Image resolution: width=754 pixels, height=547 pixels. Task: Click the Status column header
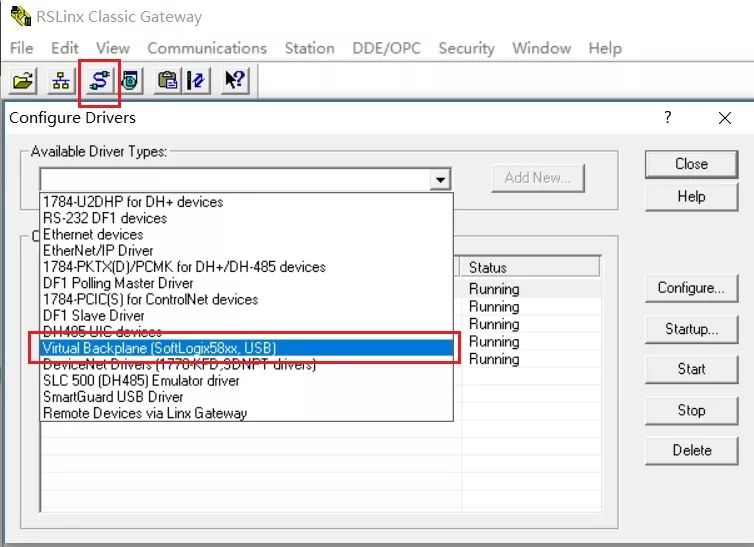coord(531,267)
